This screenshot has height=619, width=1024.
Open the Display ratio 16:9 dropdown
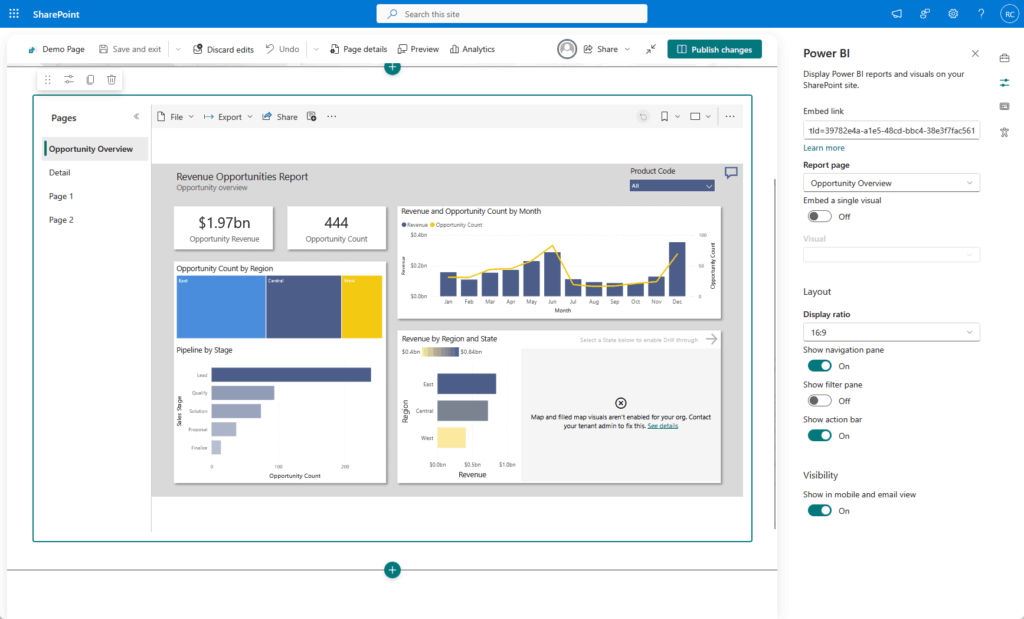pos(891,332)
